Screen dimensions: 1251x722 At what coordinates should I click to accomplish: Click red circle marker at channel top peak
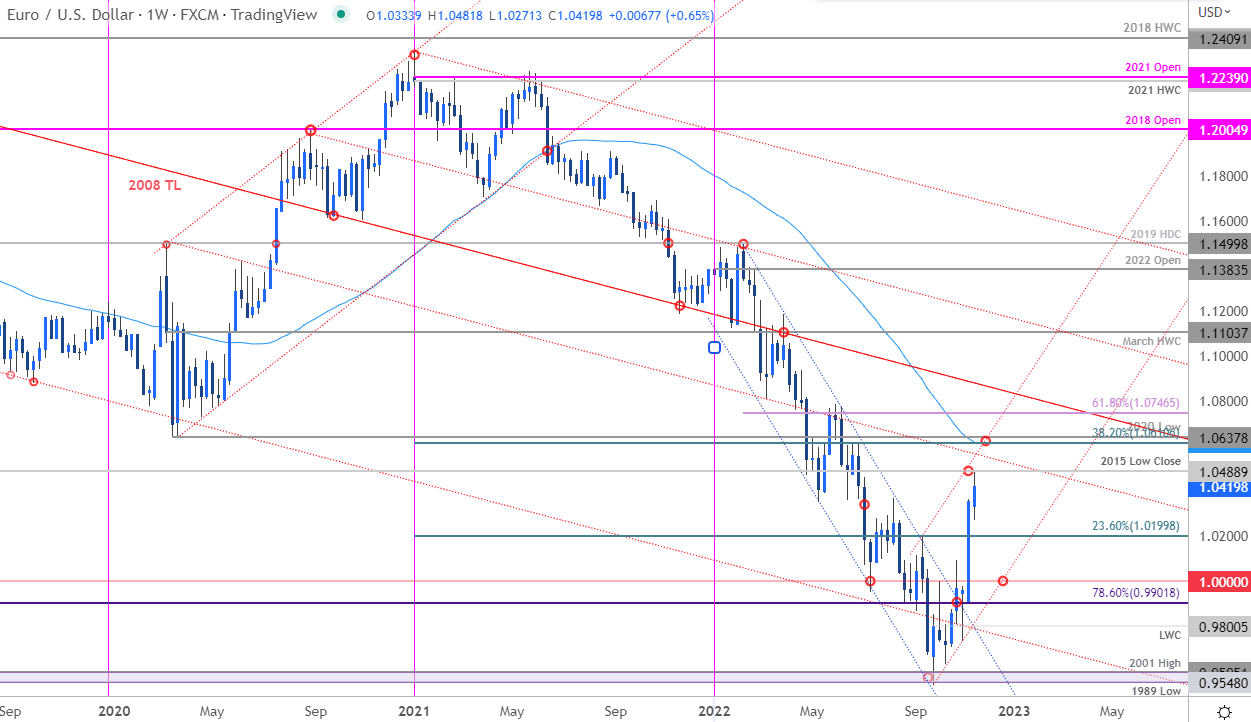pyautogui.click(x=413, y=55)
